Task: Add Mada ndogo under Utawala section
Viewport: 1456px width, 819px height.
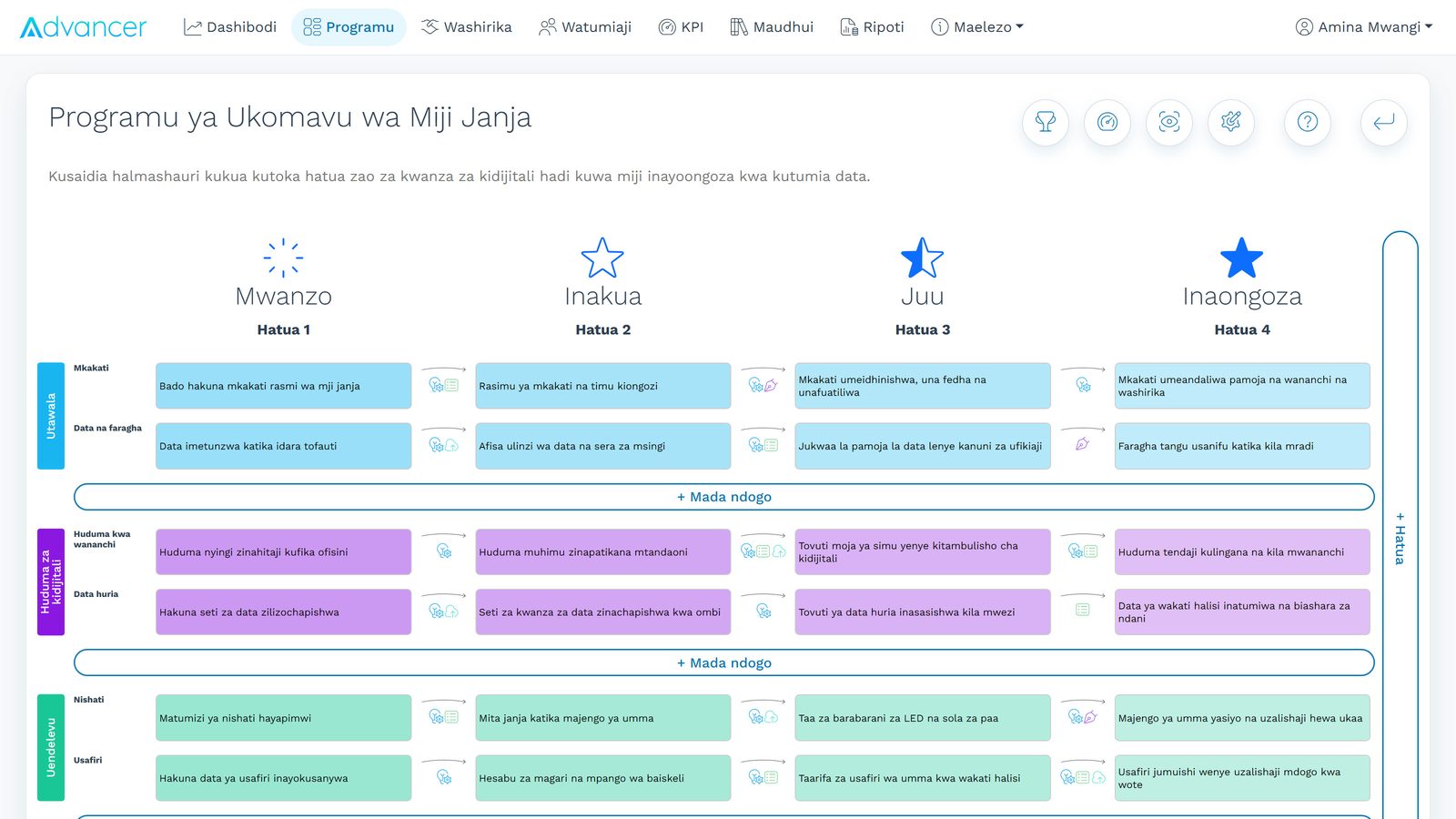Action: 723,497
